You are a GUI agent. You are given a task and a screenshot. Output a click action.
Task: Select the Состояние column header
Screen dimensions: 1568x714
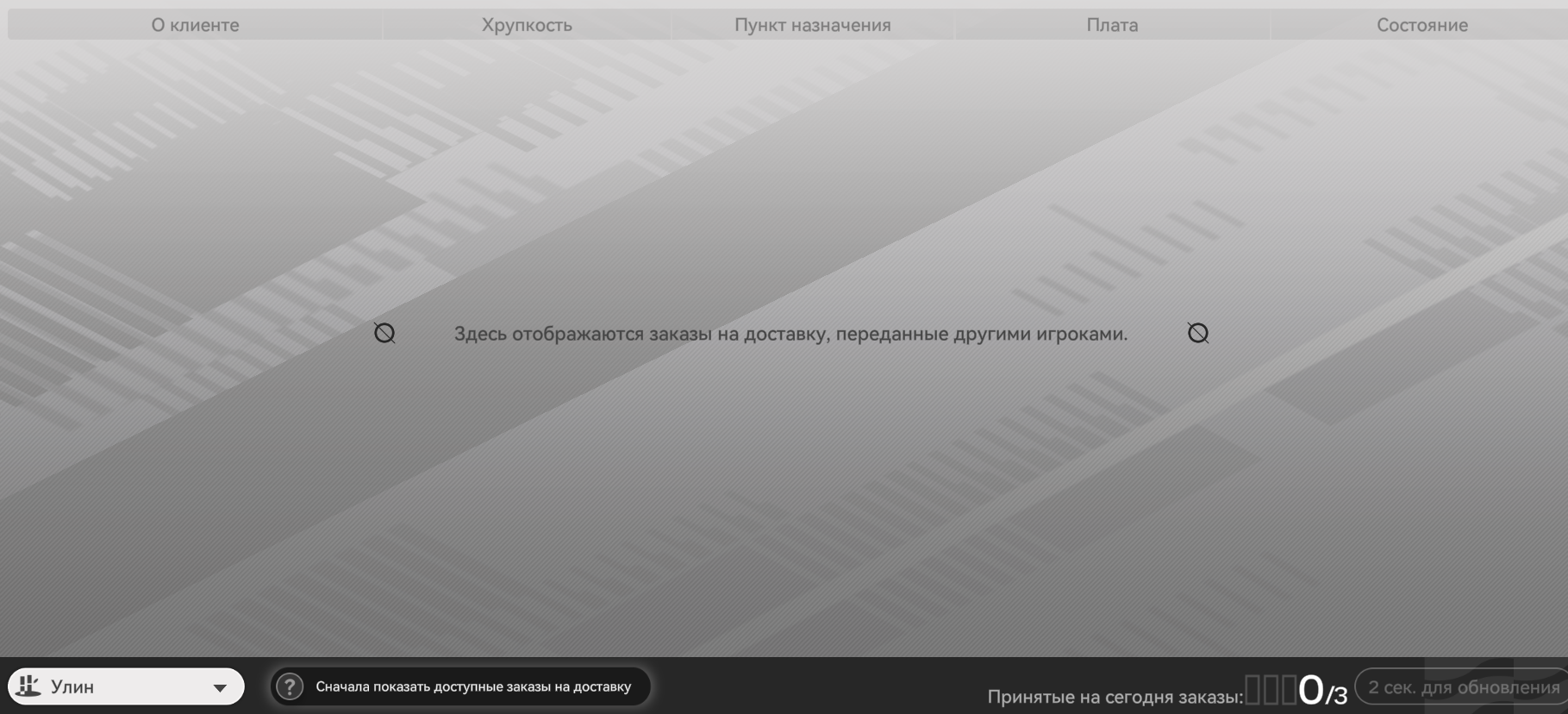coord(1421,25)
